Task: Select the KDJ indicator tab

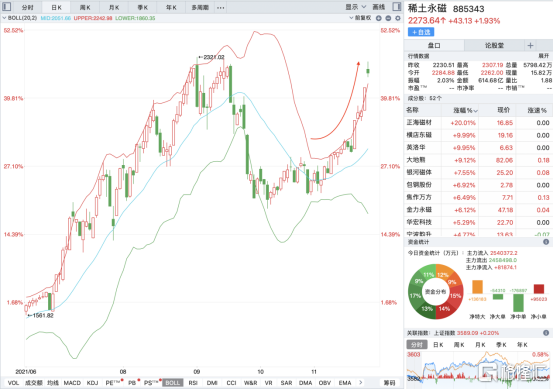Action: pyautogui.click(x=92, y=383)
